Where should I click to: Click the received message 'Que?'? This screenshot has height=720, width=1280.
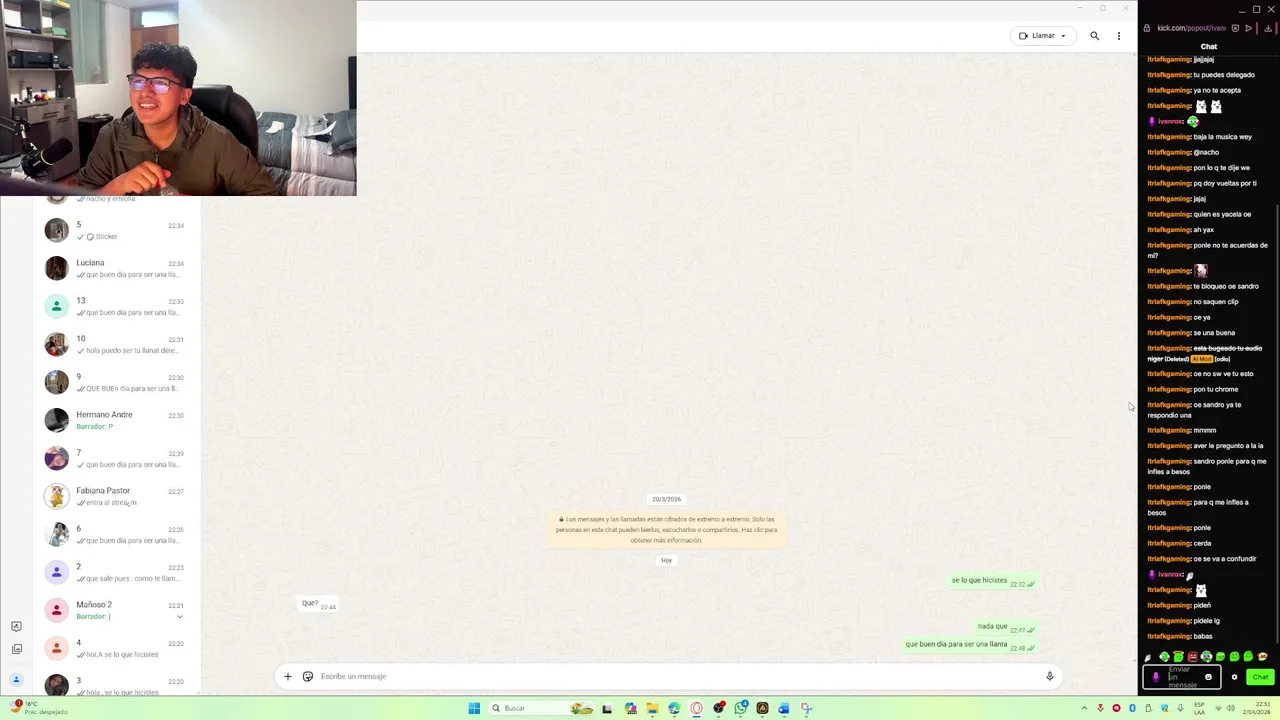pyautogui.click(x=319, y=604)
